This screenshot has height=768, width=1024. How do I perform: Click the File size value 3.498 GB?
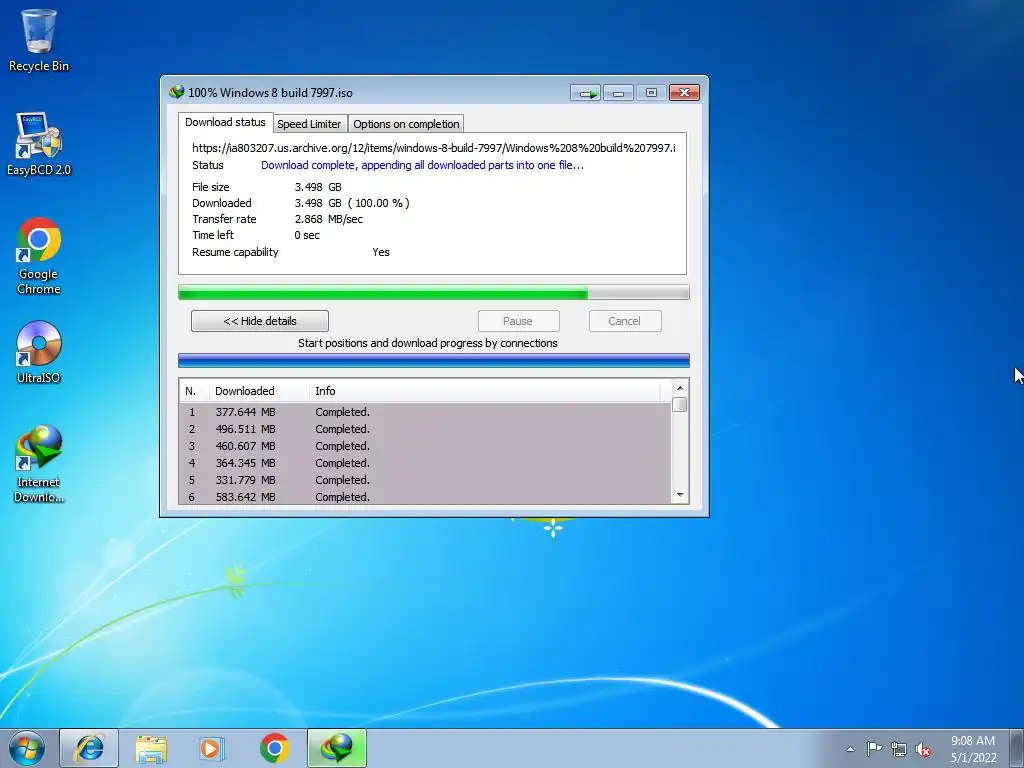[x=318, y=187]
